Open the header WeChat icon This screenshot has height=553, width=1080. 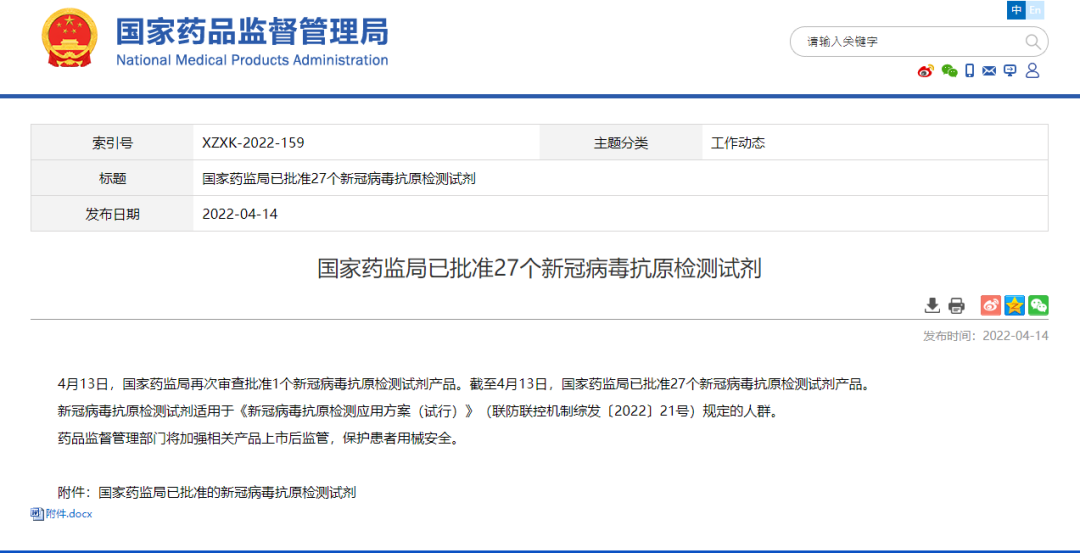tap(949, 71)
